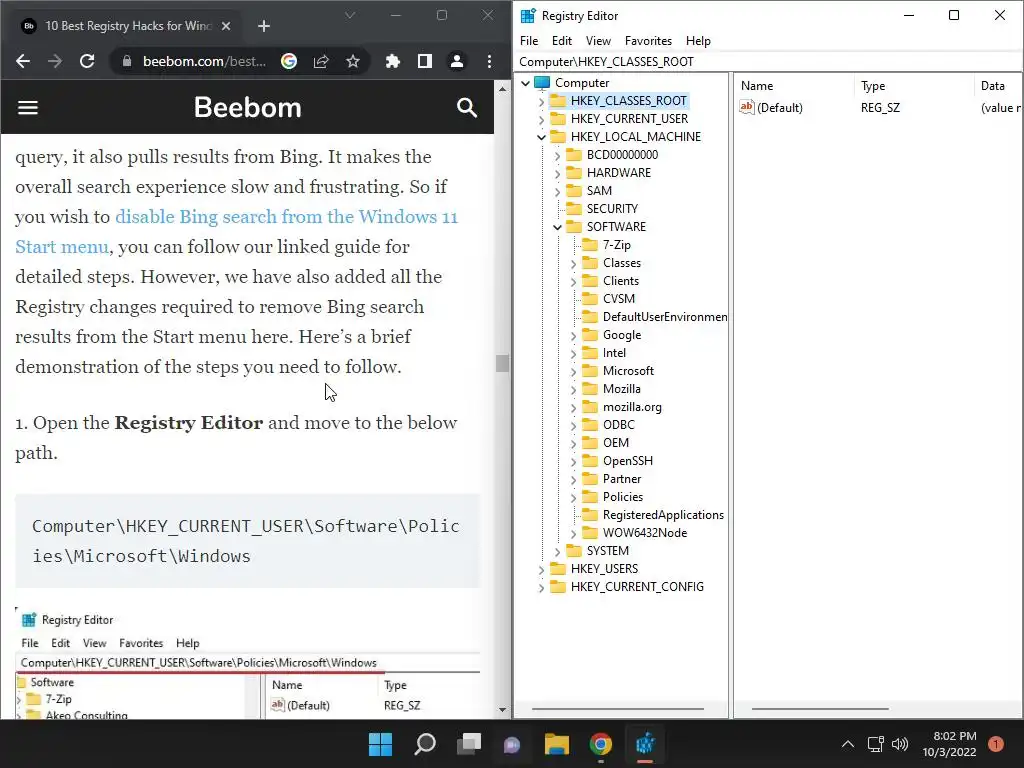
Task: Click registry tree horizontal scrollbar
Action: pyautogui.click(x=618, y=709)
